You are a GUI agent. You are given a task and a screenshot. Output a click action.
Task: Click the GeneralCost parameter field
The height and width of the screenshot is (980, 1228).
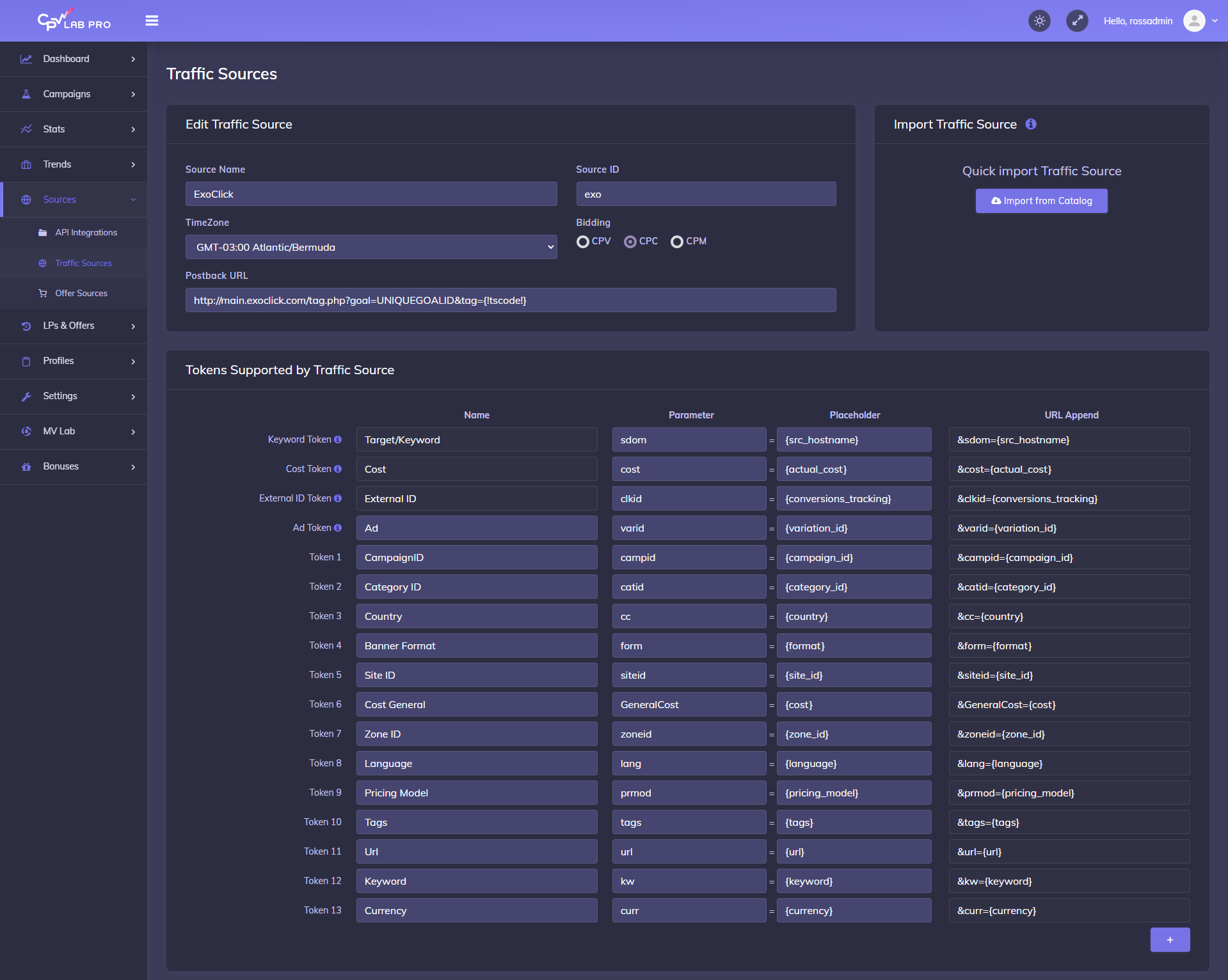(689, 704)
